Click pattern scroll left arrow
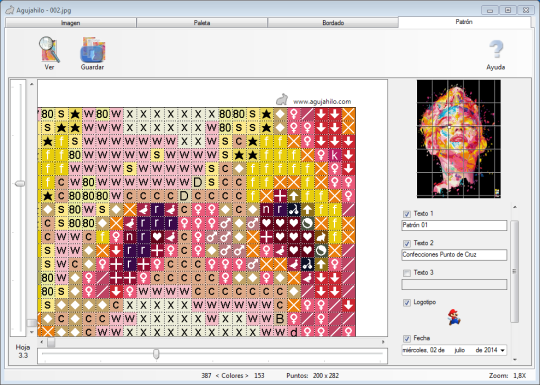Image resolution: width=540 pixels, height=385 pixels. [42, 342]
